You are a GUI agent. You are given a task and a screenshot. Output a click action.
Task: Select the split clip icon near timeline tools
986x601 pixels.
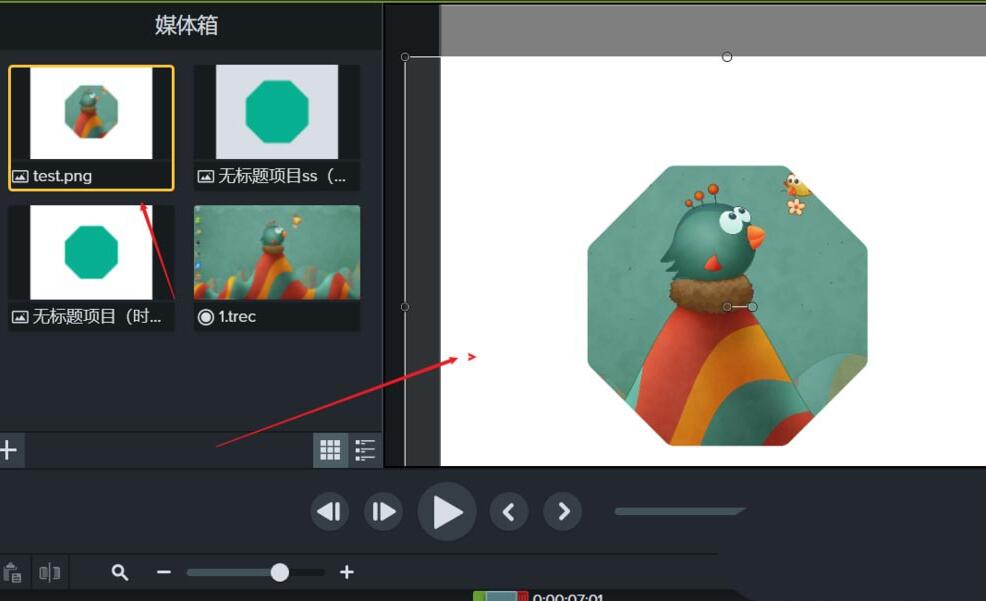click(50, 572)
